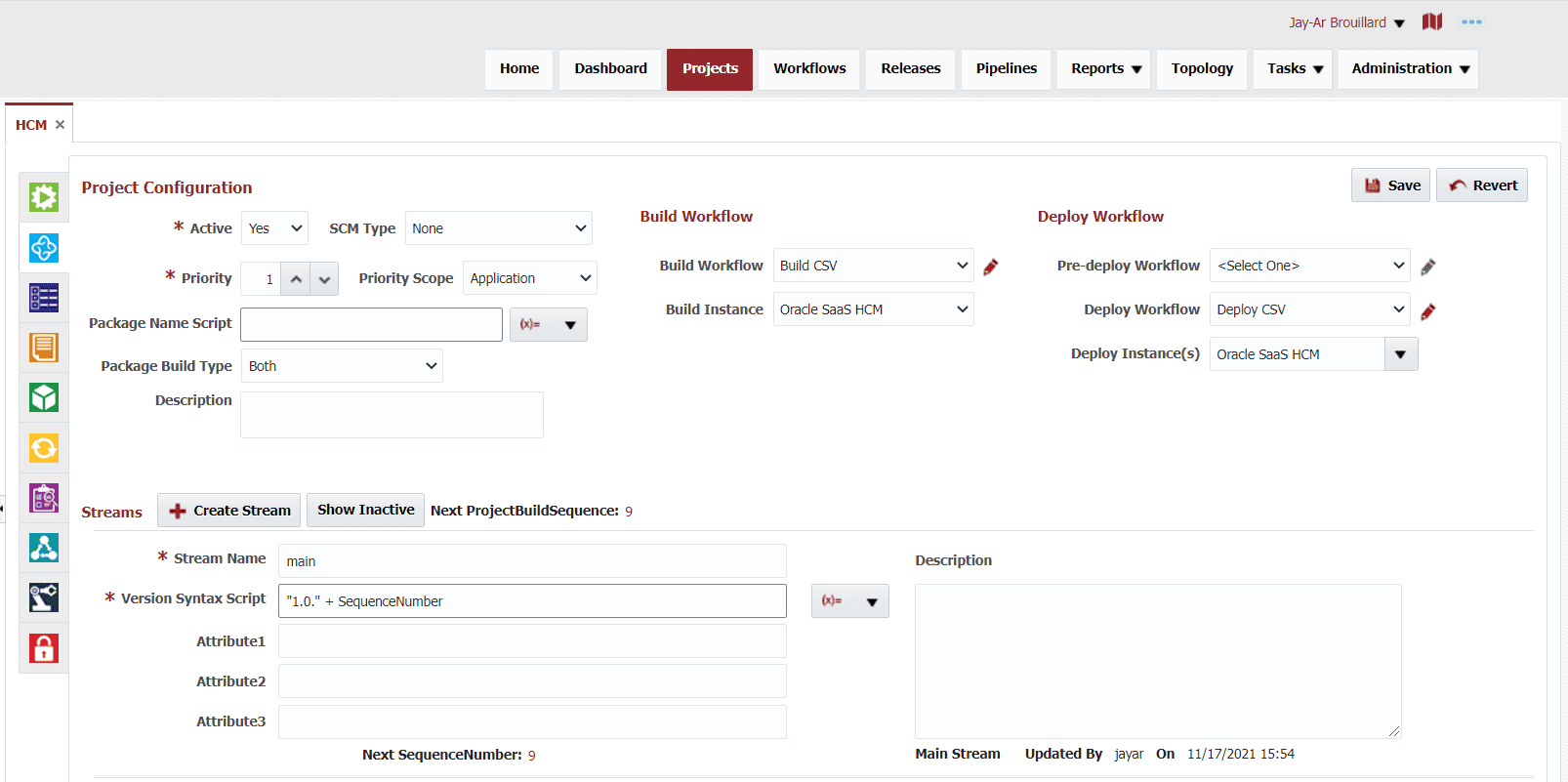Open the Workflows tab
The image size is (1568, 782).
point(809,69)
